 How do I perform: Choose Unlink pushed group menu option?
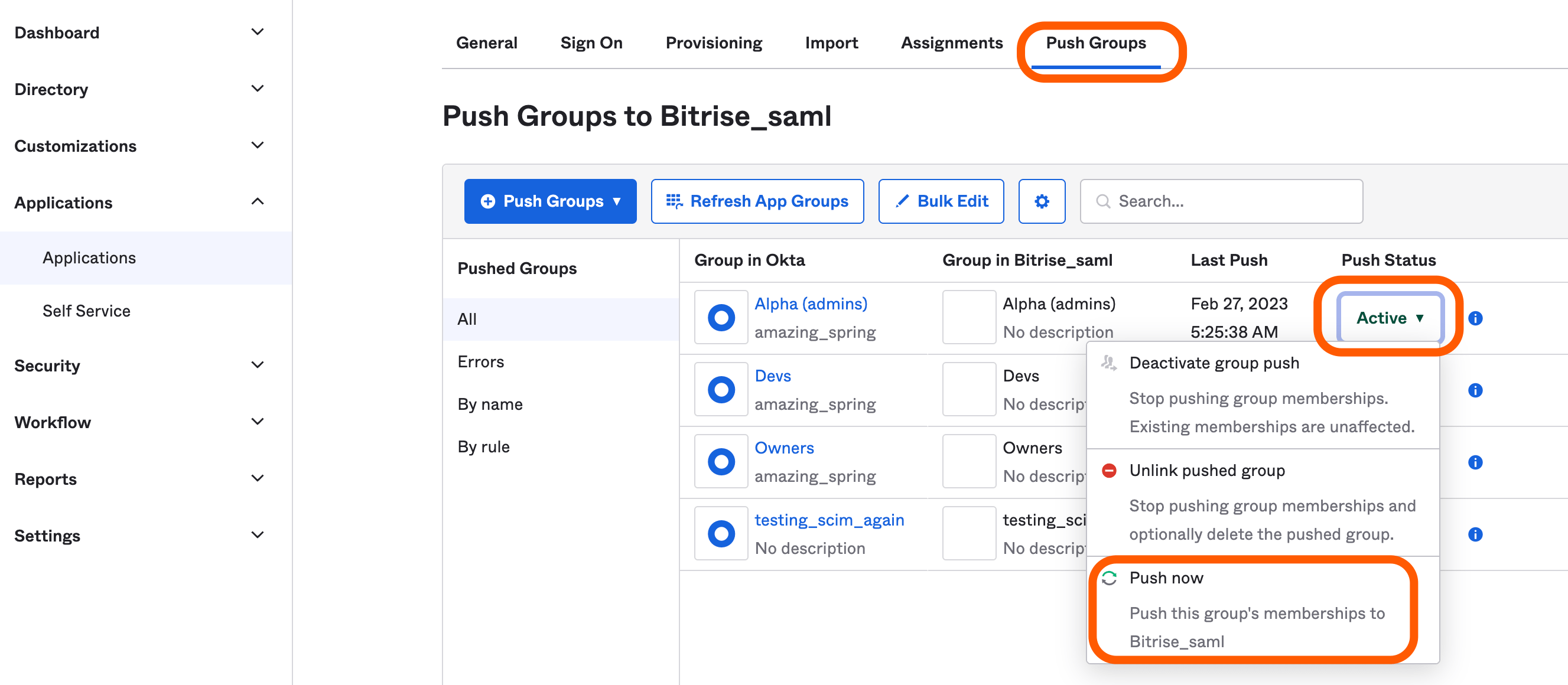coord(1206,471)
